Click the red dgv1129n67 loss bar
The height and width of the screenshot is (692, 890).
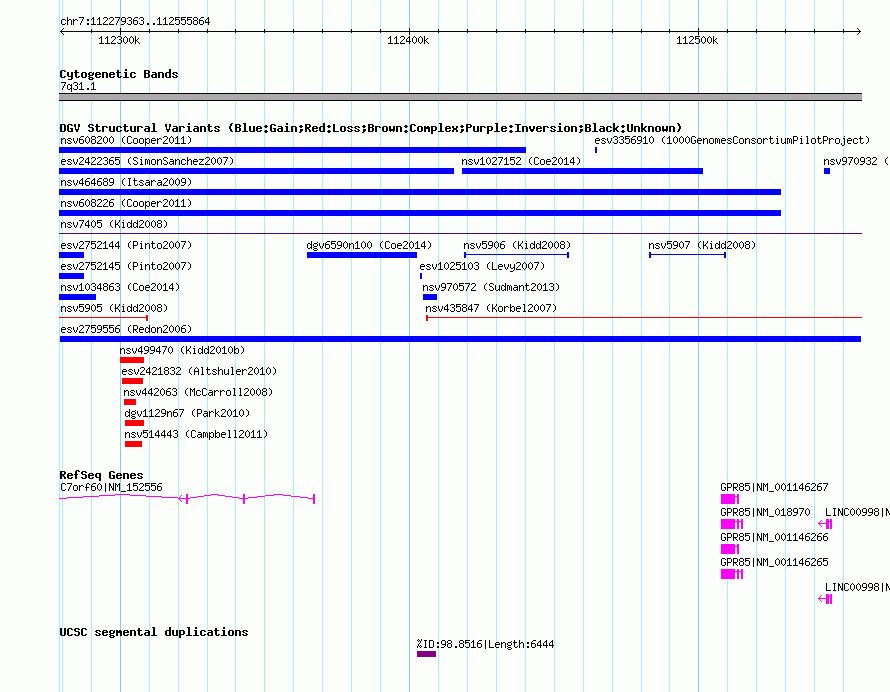tap(134, 423)
